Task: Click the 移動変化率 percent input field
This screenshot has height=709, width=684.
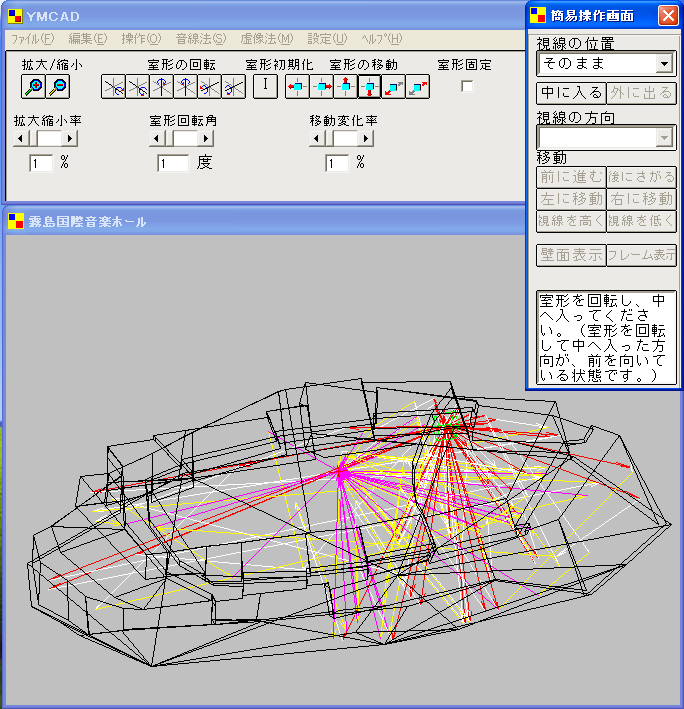Action: pos(337,163)
